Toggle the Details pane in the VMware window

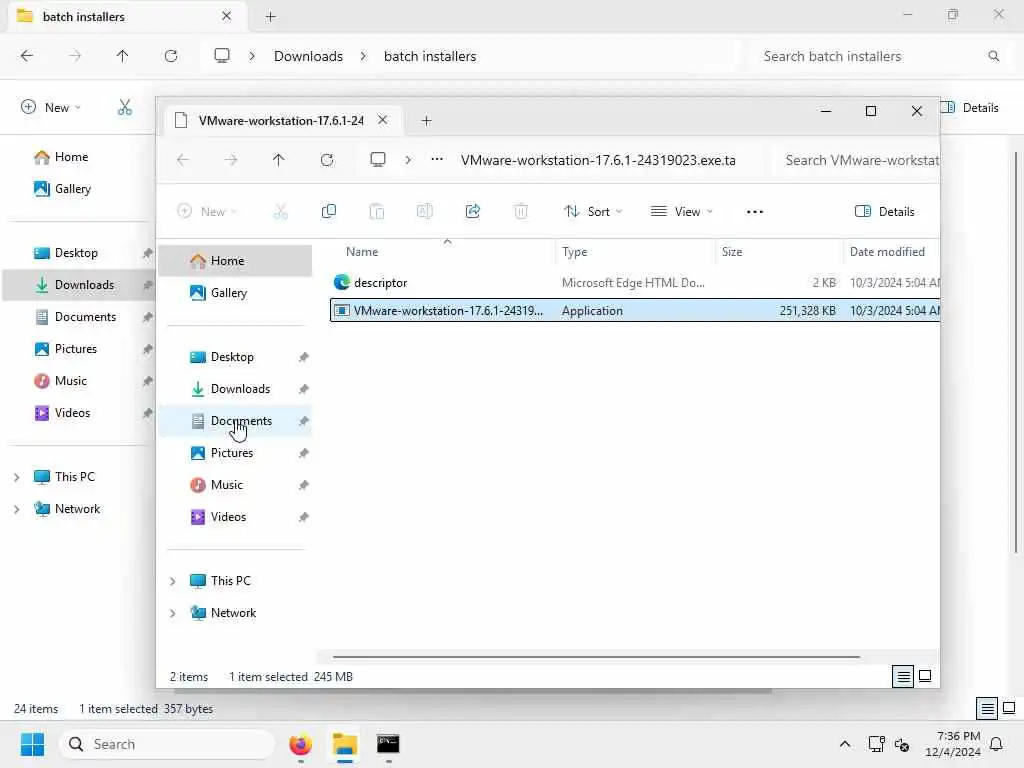(884, 212)
